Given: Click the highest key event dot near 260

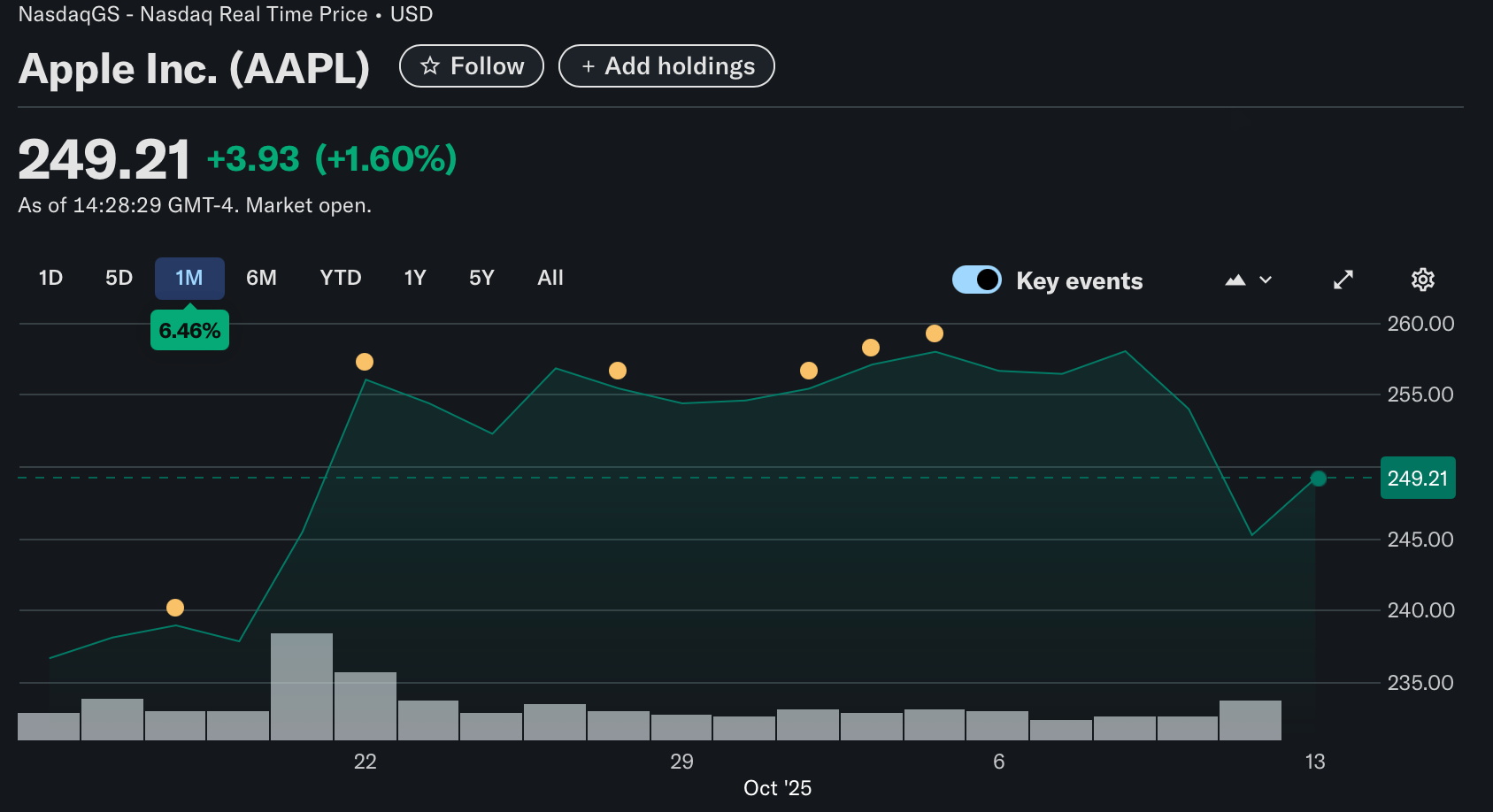Looking at the screenshot, I should click(935, 333).
